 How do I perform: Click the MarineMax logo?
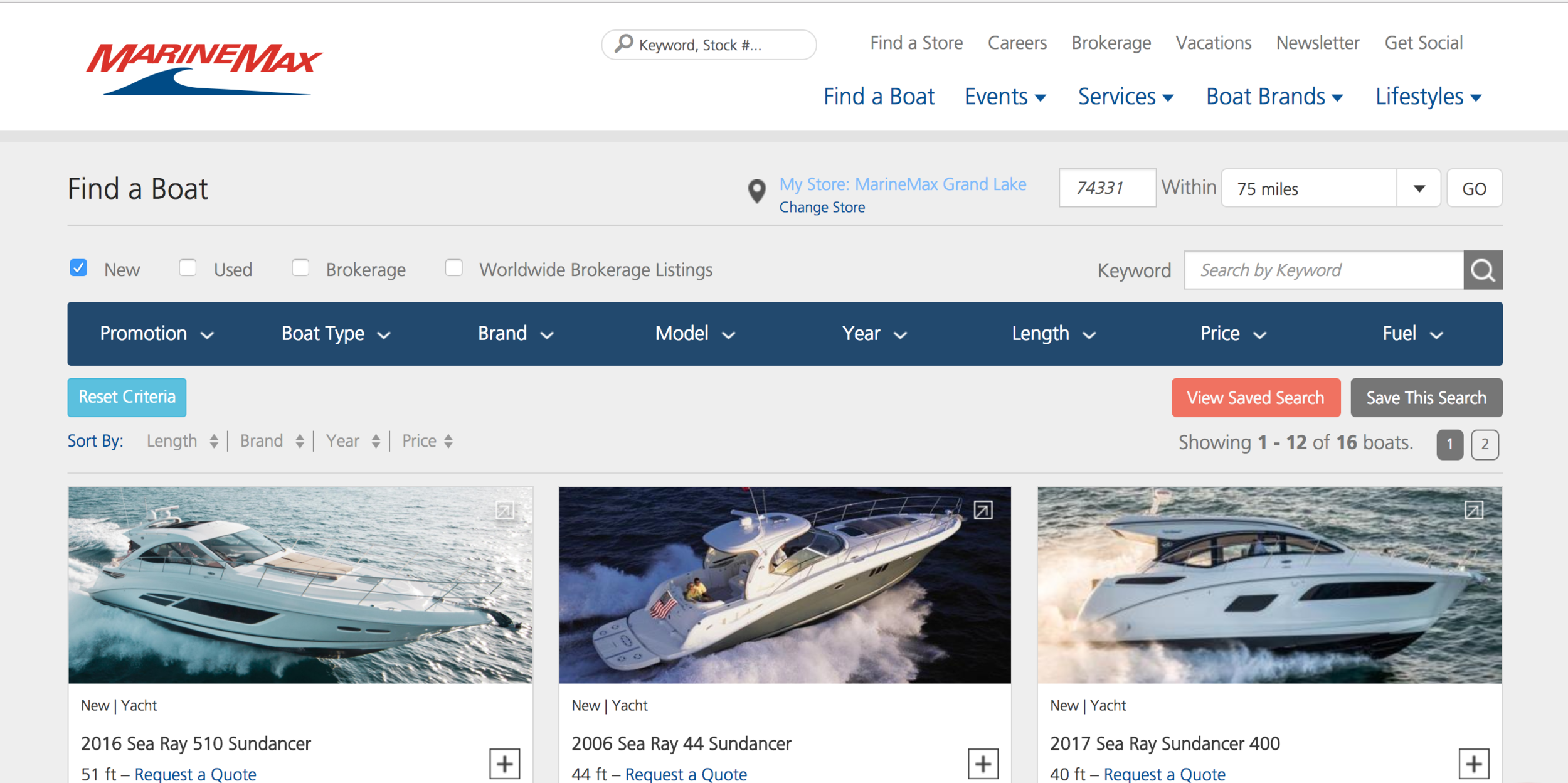click(x=204, y=69)
